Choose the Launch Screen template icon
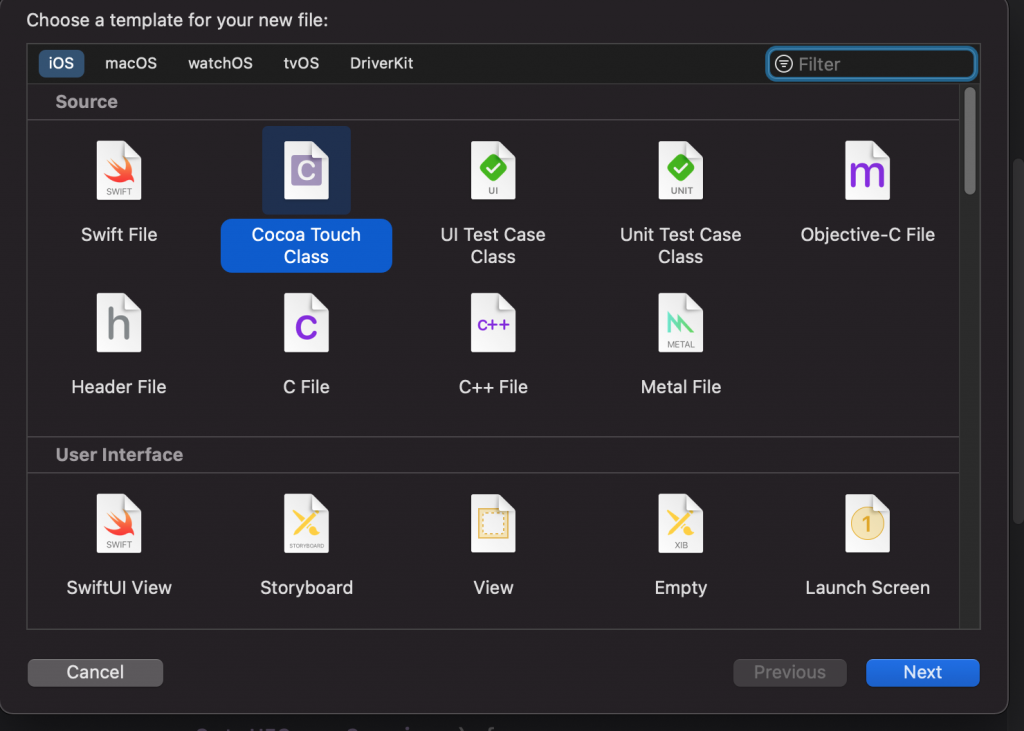Image resolution: width=1024 pixels, height=731 pixels. (867, 523)
